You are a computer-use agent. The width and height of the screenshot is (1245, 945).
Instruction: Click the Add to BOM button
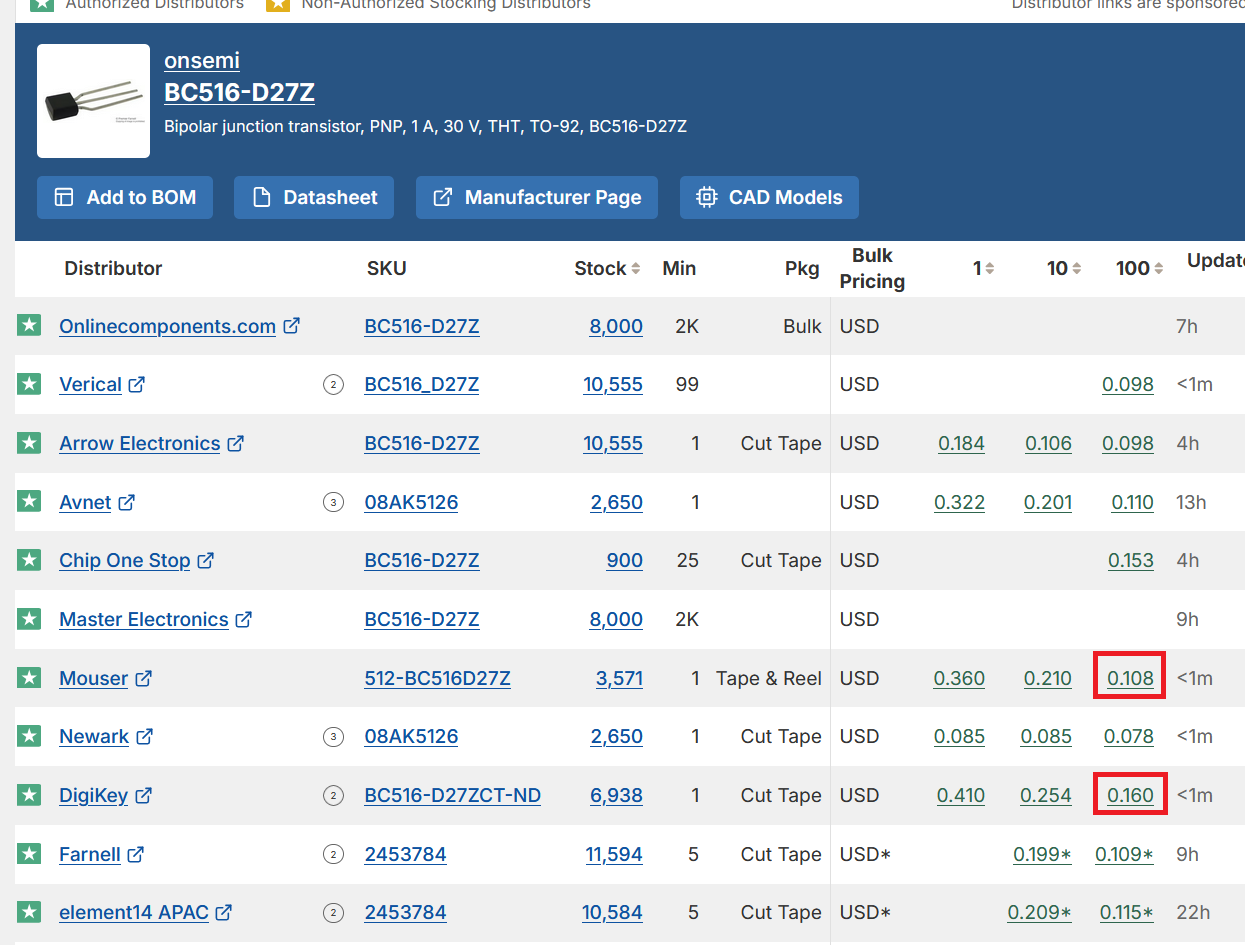click(125, 197)
